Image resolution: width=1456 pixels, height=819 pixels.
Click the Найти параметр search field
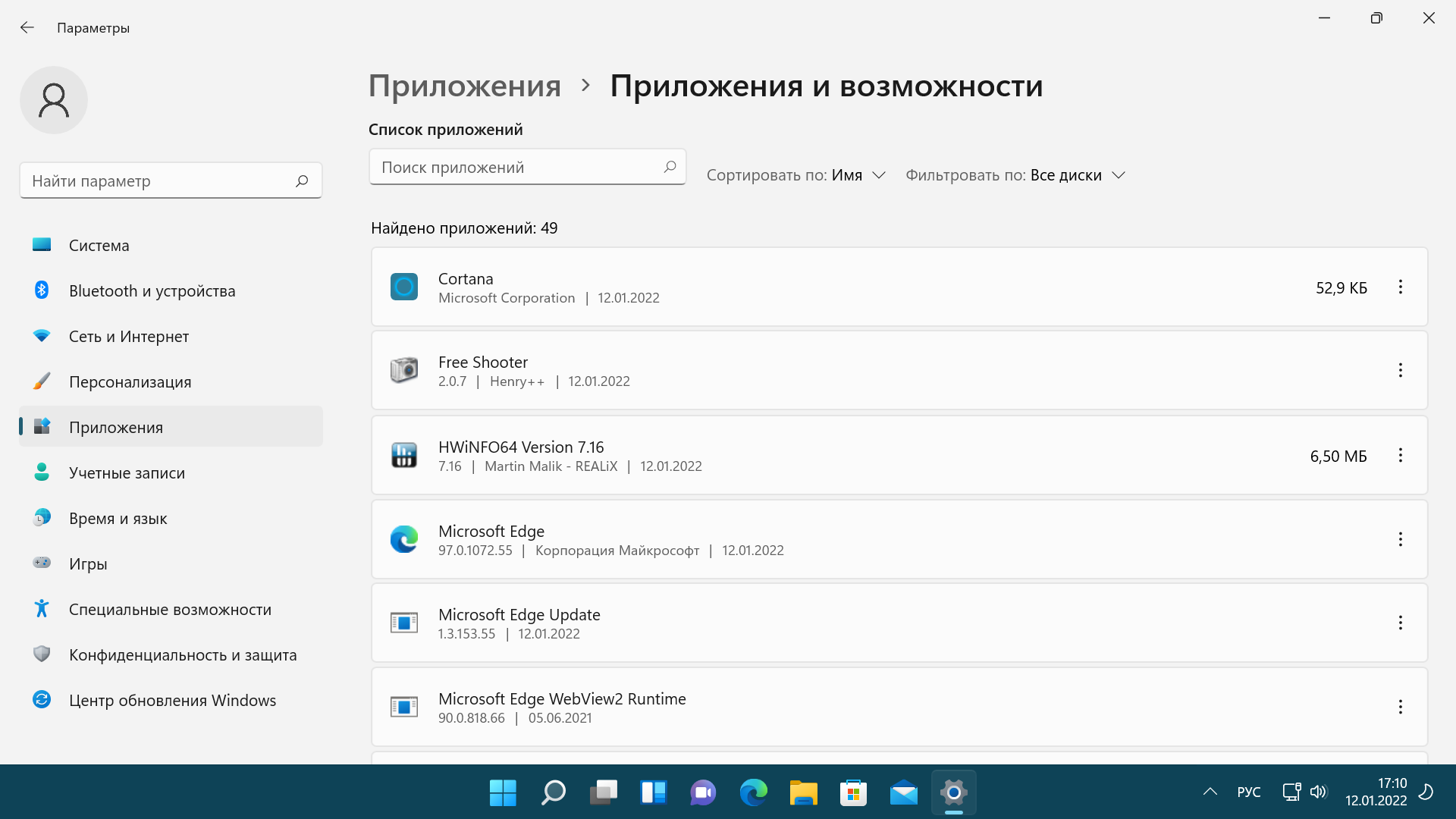pos(159,181)
